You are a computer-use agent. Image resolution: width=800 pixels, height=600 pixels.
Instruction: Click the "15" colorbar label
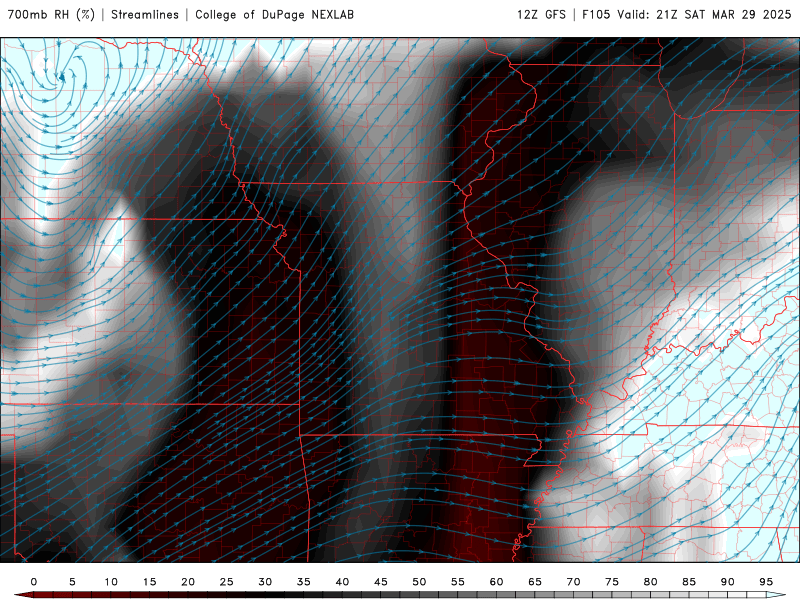click(149, 582)
